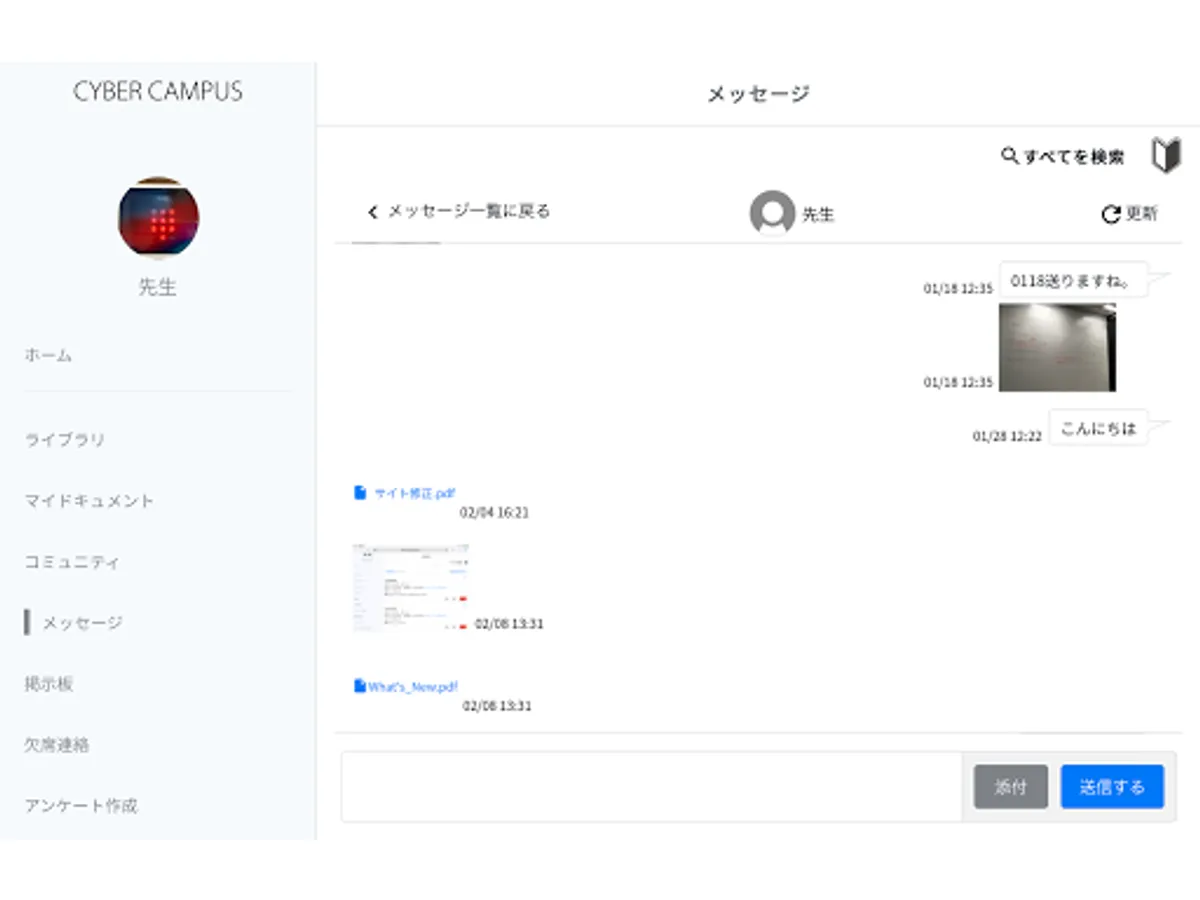Viewport: 1200px width, 900px height.
Task: Click the メッセージ page title
Action: (x=758, y=94)
